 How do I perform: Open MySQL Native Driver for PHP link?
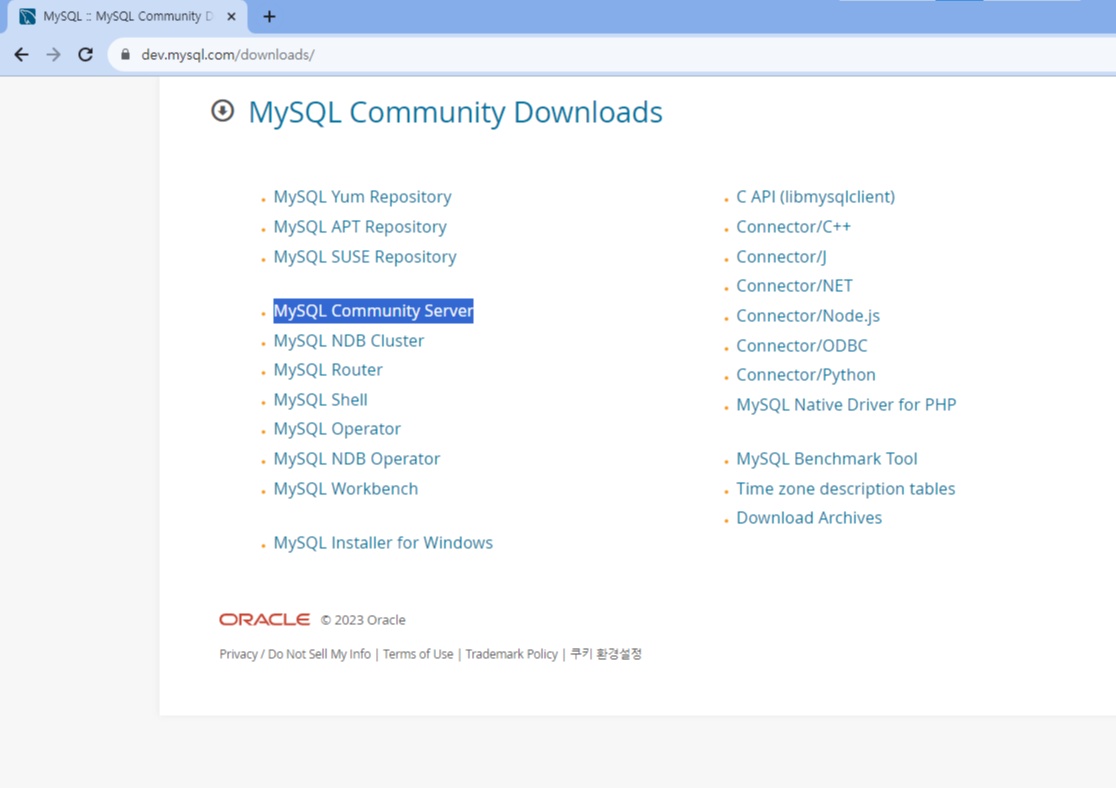pos(846,404)
